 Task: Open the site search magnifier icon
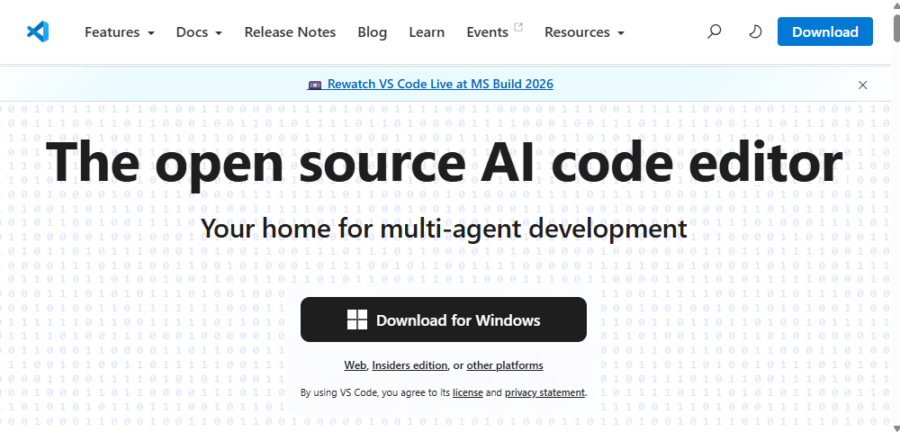coord(714,32)
